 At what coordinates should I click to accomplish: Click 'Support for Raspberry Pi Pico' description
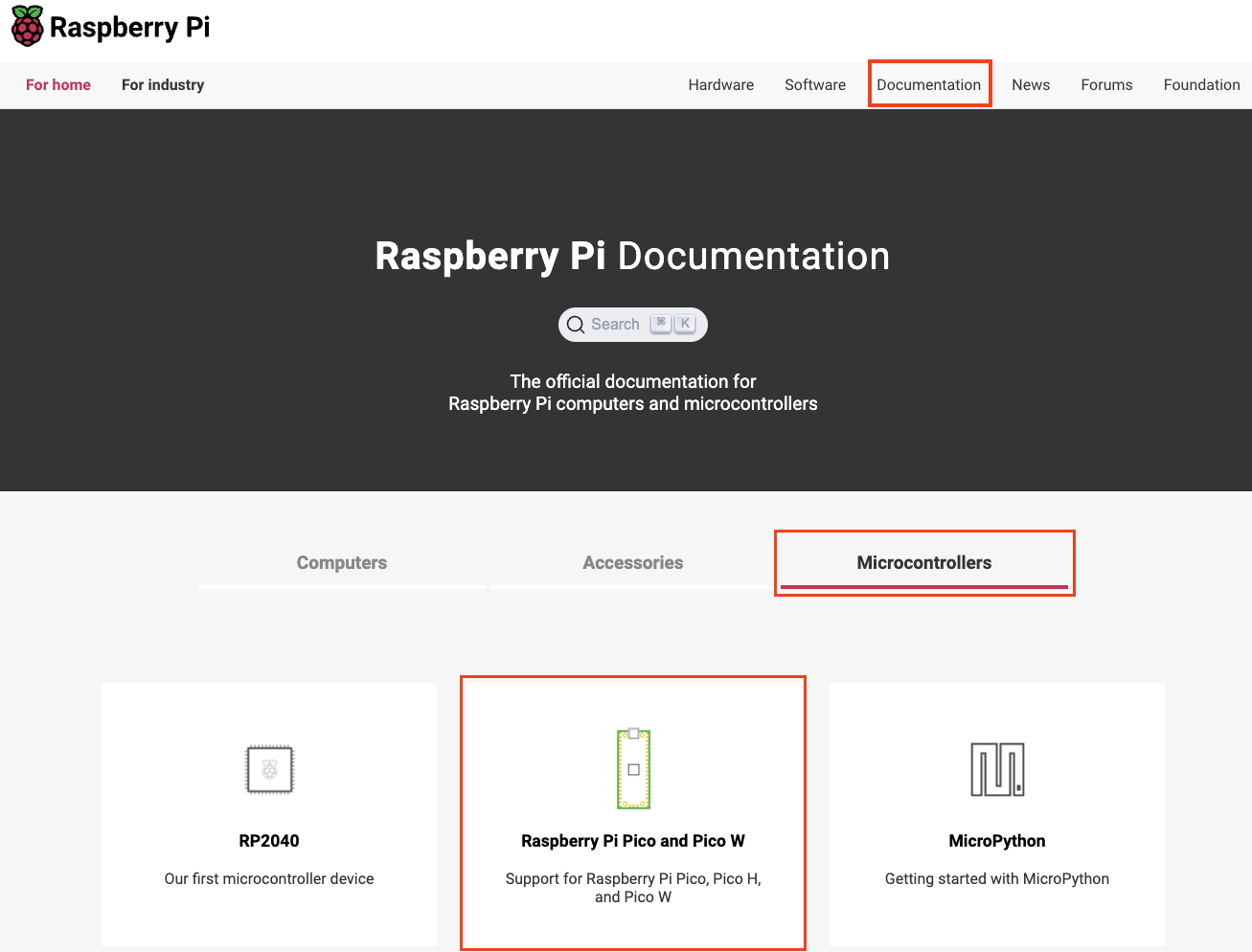633,888
